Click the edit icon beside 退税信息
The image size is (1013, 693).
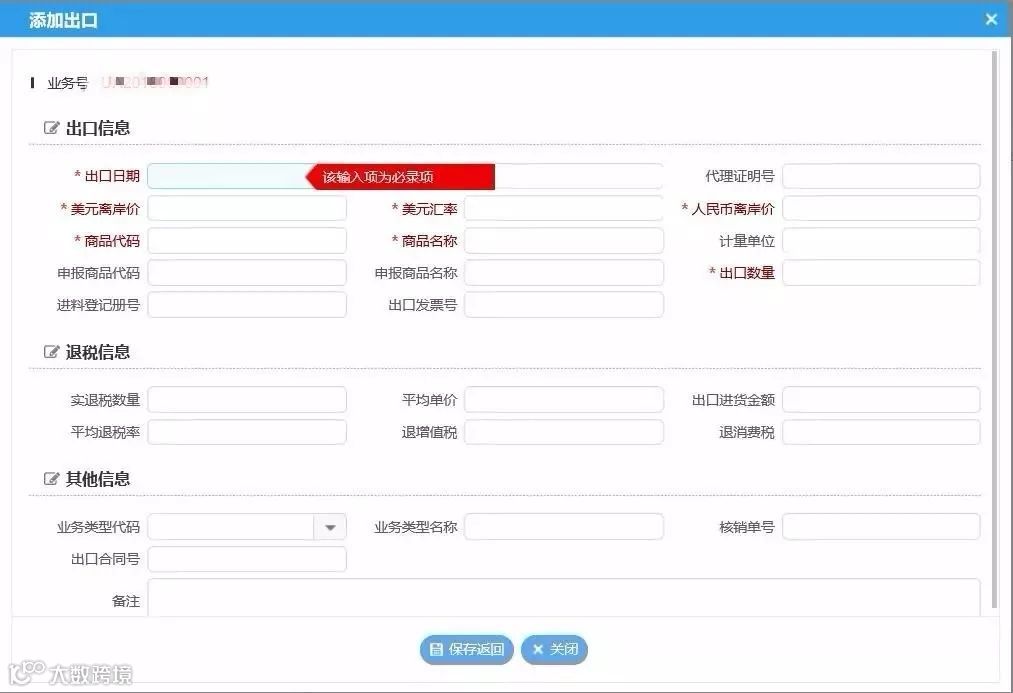(51, 352)
